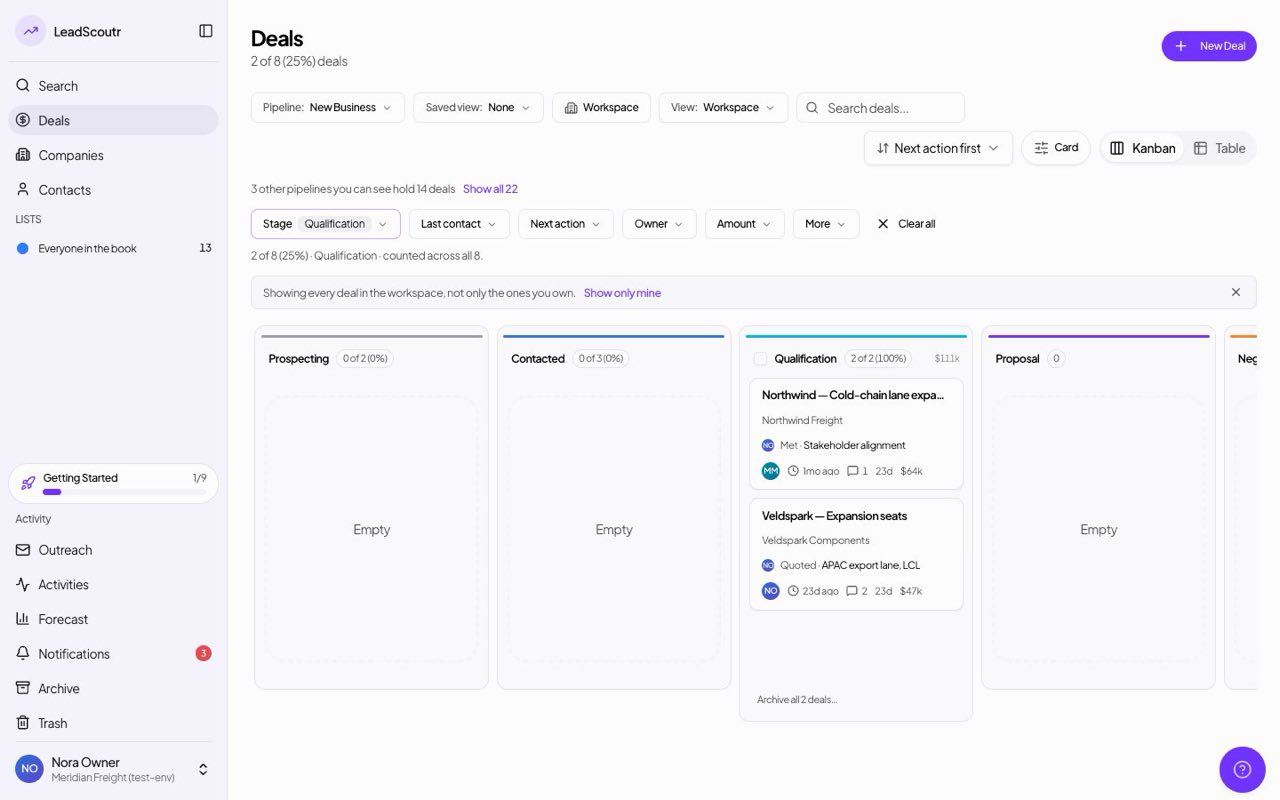Viewport: 1280px width, 800px height.
Task: Click Stakeholder alignment activity on Northwind card
Action: click(854, 446)
